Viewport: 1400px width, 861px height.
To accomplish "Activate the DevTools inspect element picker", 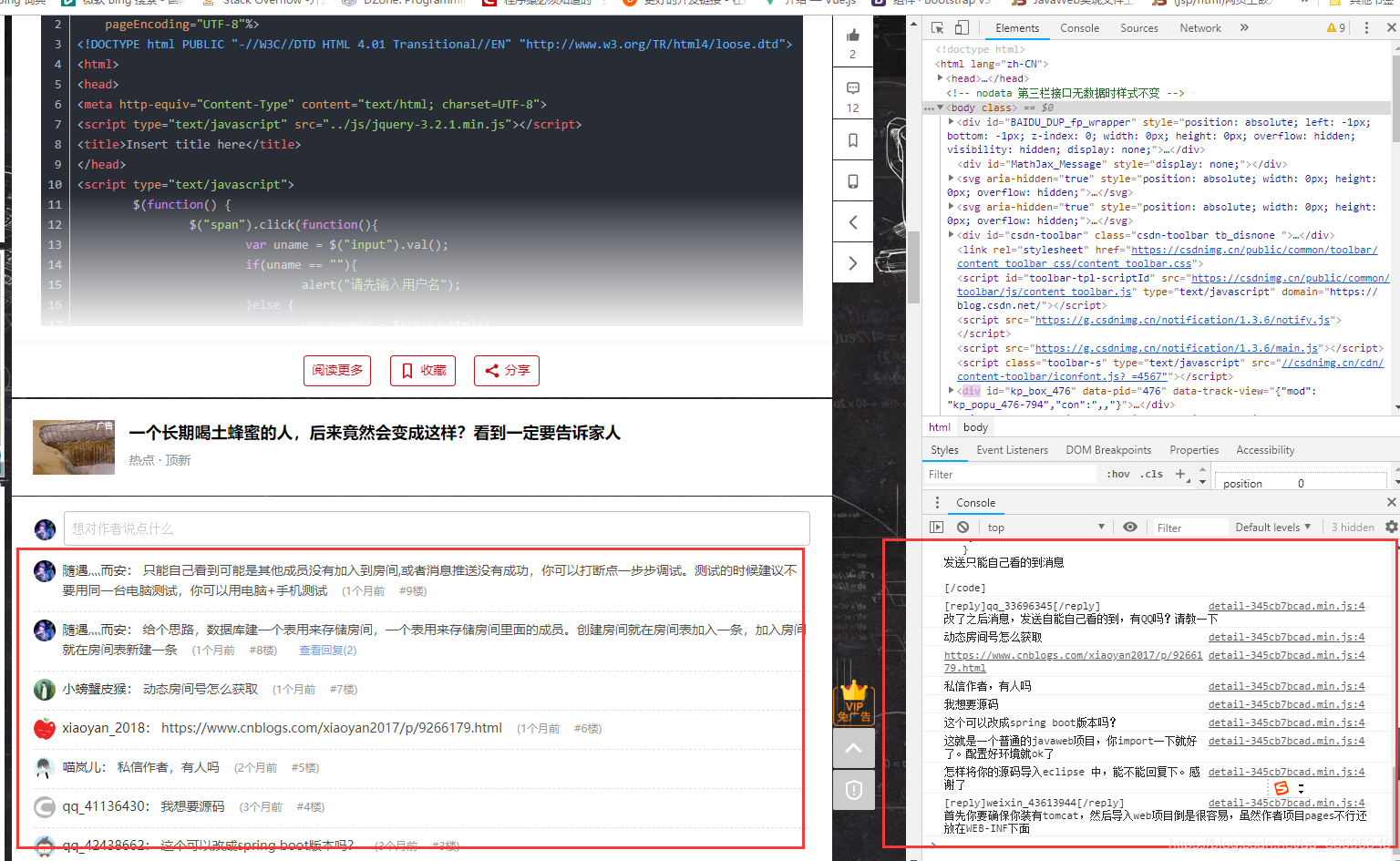I will [938, 28].
